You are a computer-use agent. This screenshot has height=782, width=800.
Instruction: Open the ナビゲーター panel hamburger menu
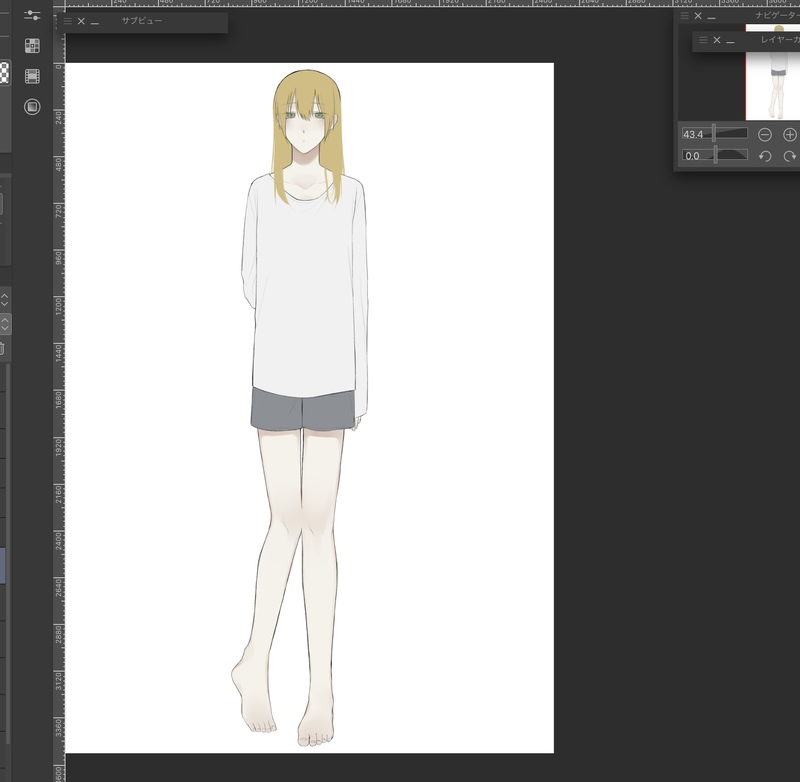[685, 16]
